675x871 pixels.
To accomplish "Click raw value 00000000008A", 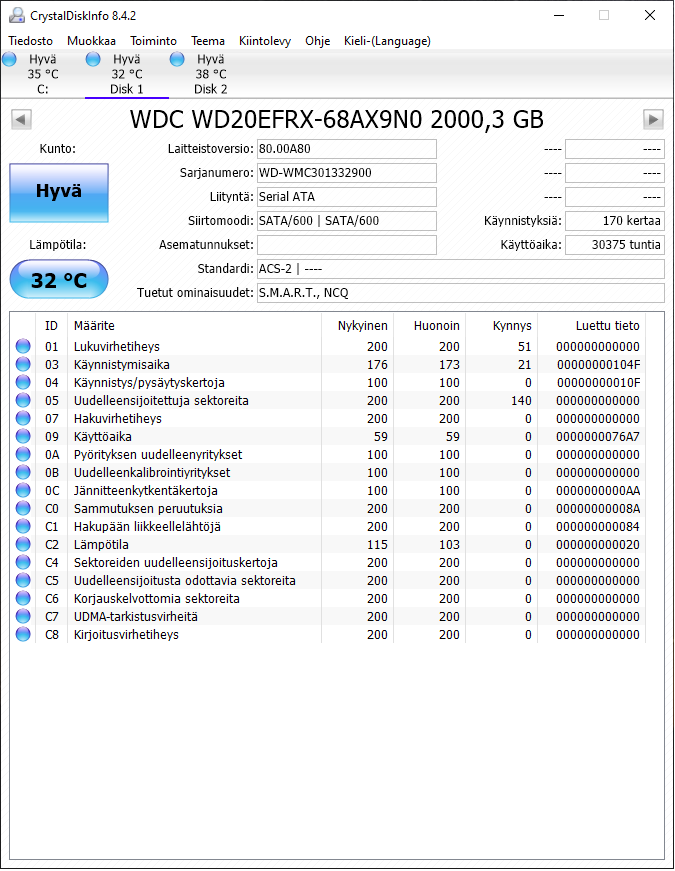I will (x=598, y=508).
